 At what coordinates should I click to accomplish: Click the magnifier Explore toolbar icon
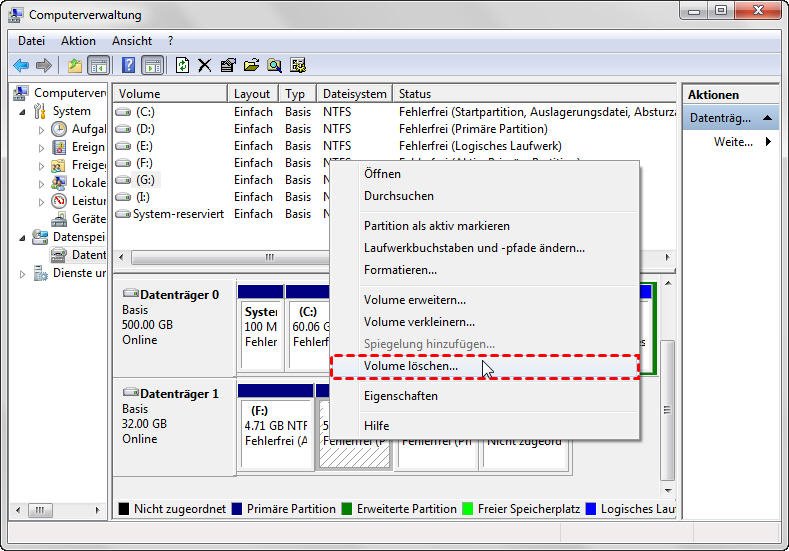(274, 65)
